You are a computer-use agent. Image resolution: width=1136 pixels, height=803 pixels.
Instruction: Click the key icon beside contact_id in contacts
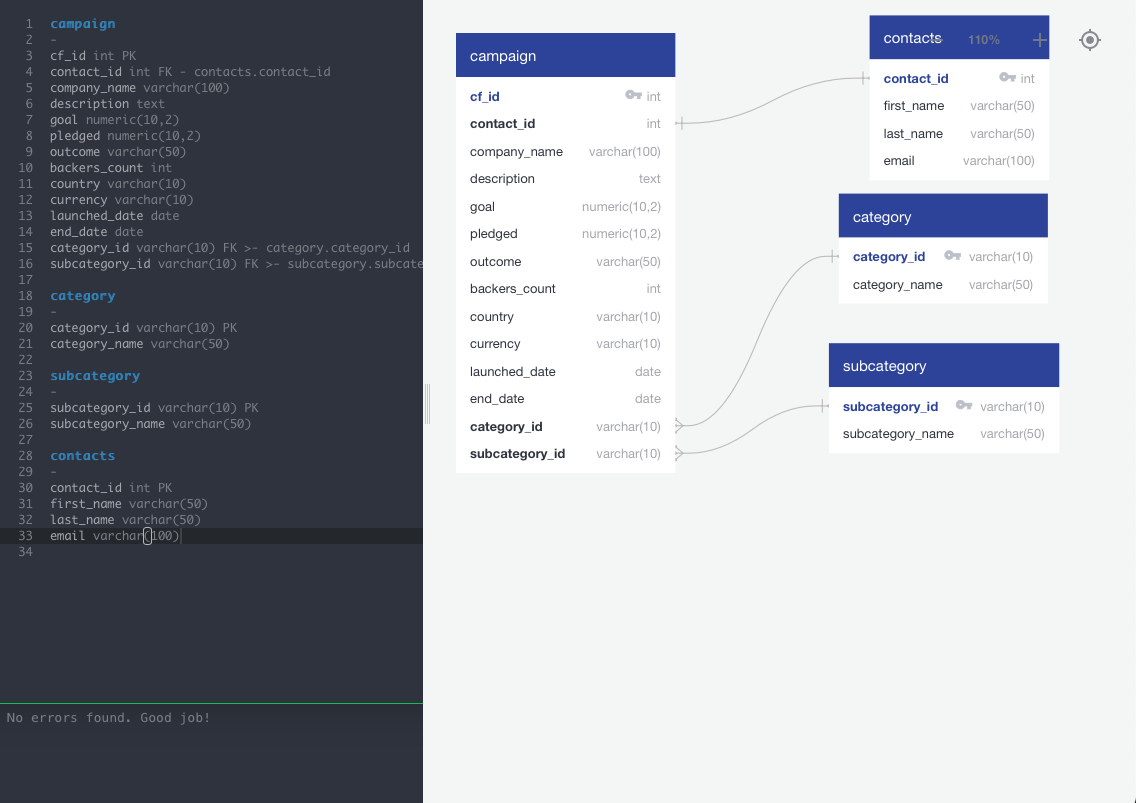pyautogui.click(x=1008, y=78)
